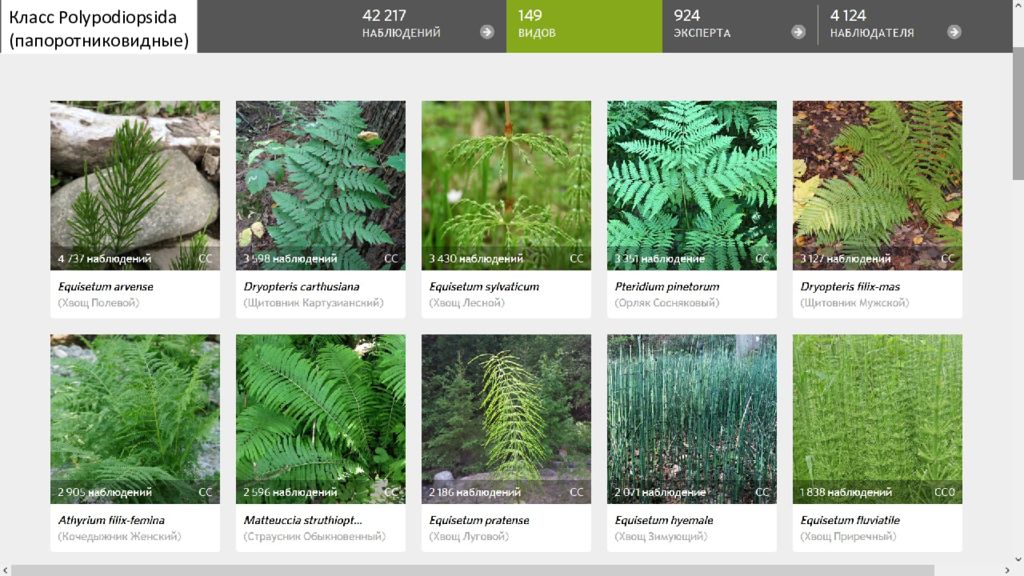The image size is (1024, 576).
Task: Select the Equisetum hyemale photo thumbnail
Action: tap(692, 419)
